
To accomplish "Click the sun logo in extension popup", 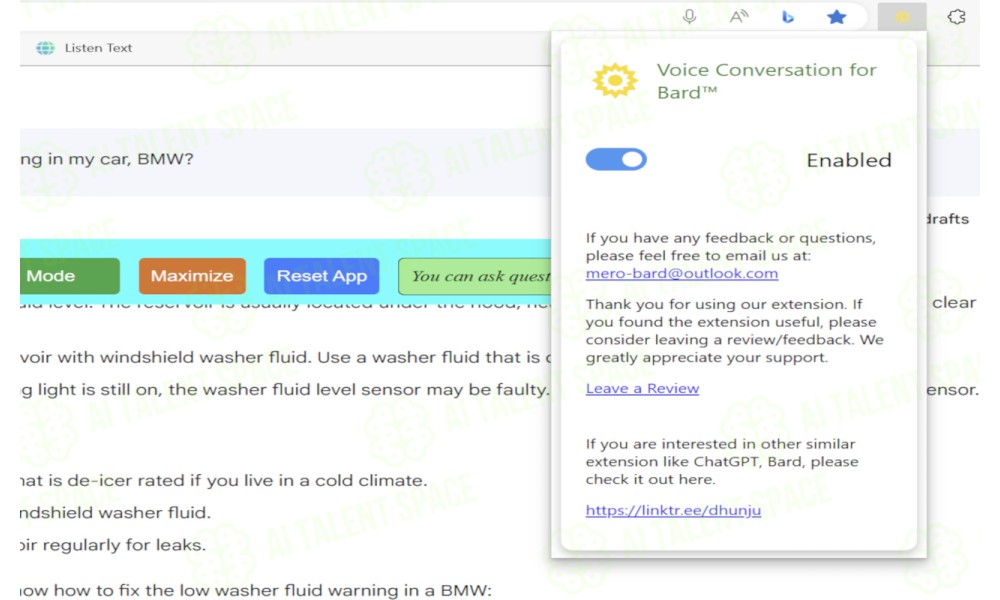I will coord(615,80).
